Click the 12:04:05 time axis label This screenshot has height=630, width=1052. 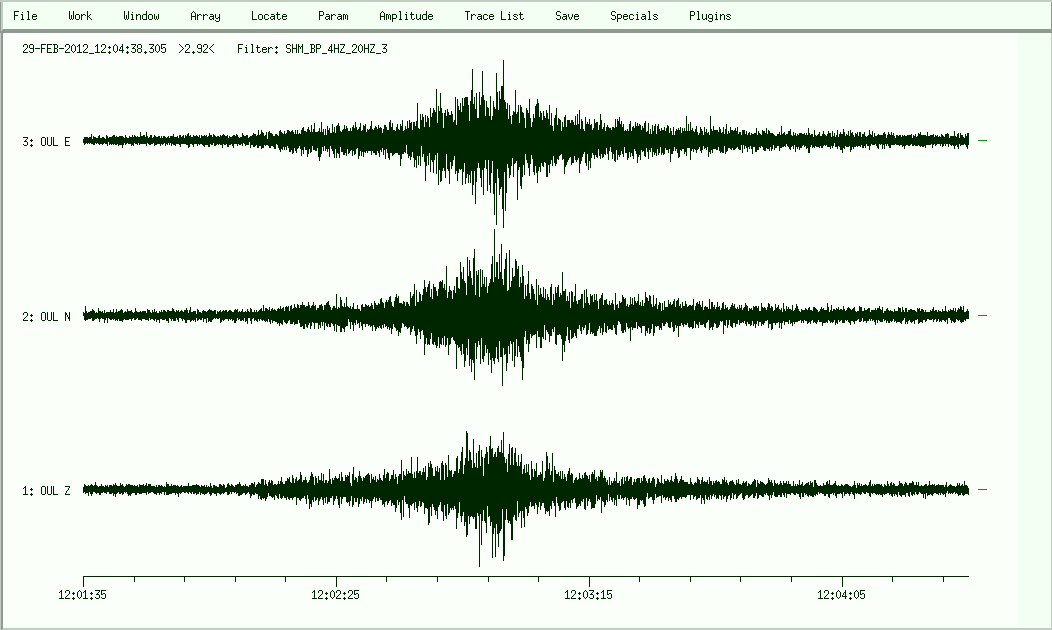click(x=843, y=594)
